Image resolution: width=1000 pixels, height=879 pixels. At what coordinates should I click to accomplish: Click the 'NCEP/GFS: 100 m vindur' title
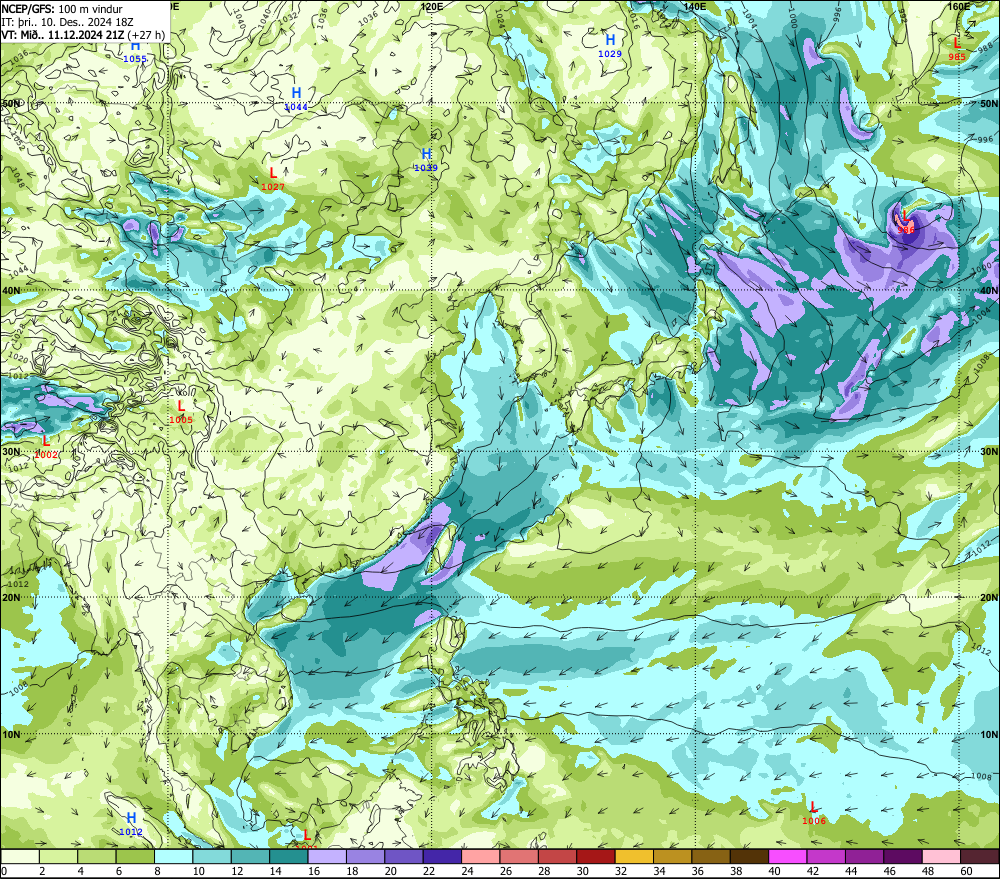(62, 9)
